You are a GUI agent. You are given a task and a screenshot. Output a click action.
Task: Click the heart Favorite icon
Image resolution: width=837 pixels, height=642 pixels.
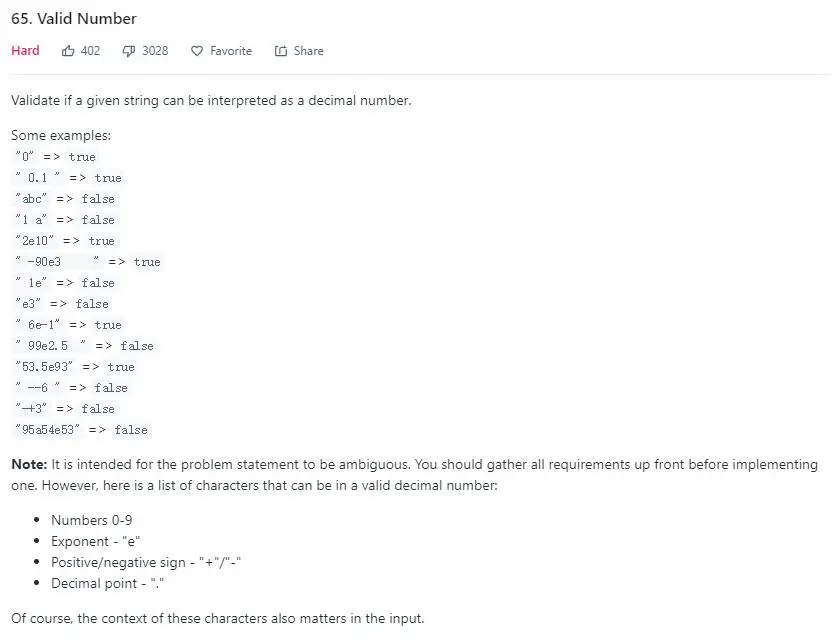(x=197, y=51)
